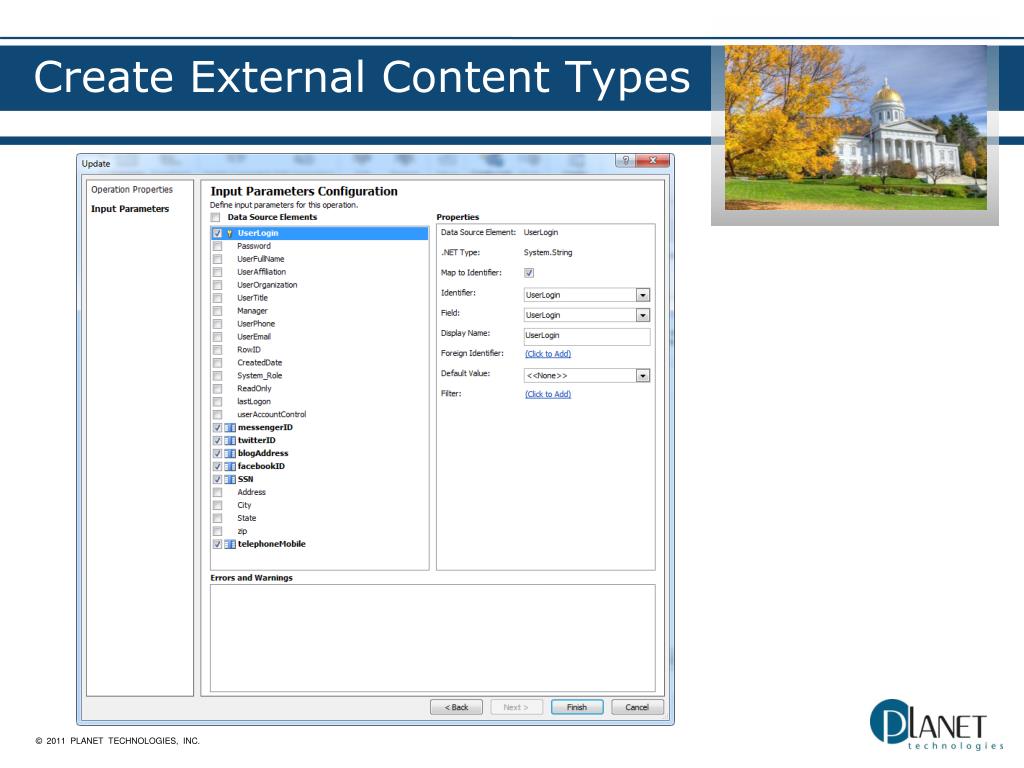Click the help question mark button
This screenshot has width=1024, height=768.
(x=625, y=161)
